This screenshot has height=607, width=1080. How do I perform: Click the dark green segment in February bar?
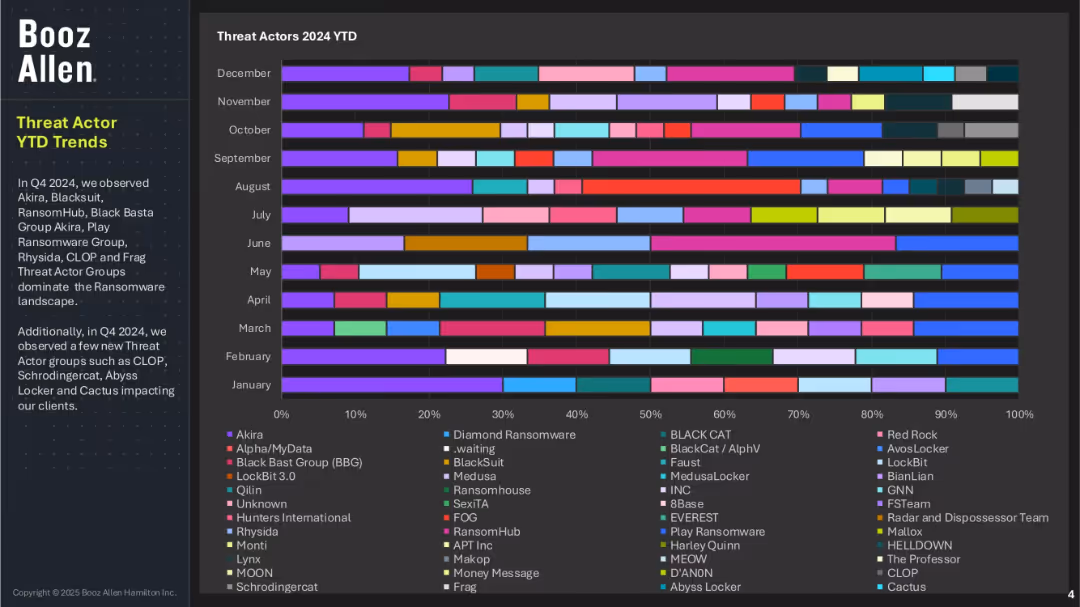pos(731,356)
